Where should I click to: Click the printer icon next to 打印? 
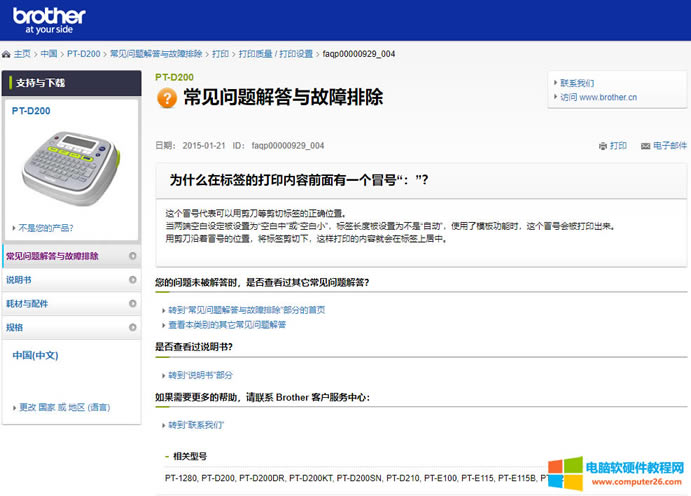click(602, 146)
